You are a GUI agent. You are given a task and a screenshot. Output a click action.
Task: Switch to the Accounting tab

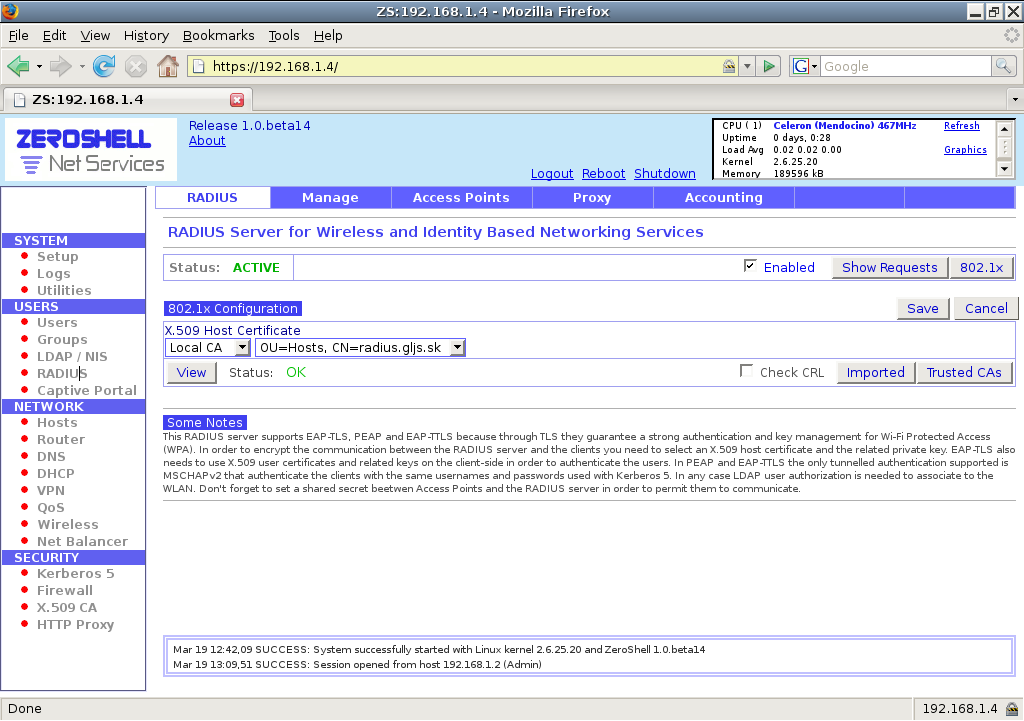724,198
